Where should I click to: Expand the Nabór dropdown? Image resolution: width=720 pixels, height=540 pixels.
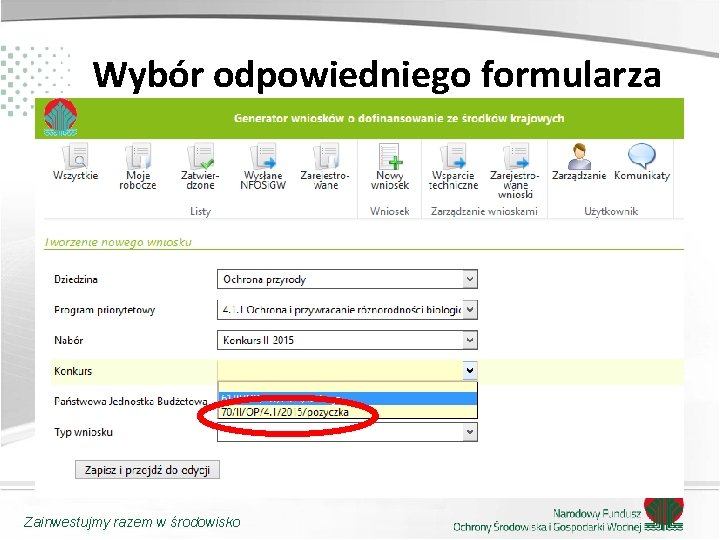tap(469, 340)
